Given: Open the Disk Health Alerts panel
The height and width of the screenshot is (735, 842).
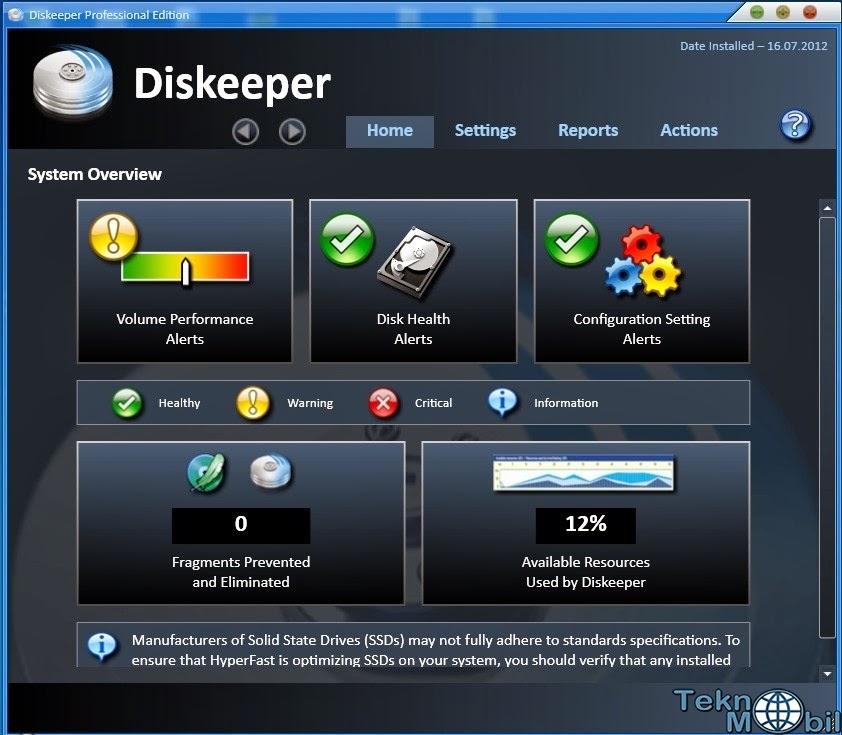Looking at the screenshot, I should tap(413, 281).
